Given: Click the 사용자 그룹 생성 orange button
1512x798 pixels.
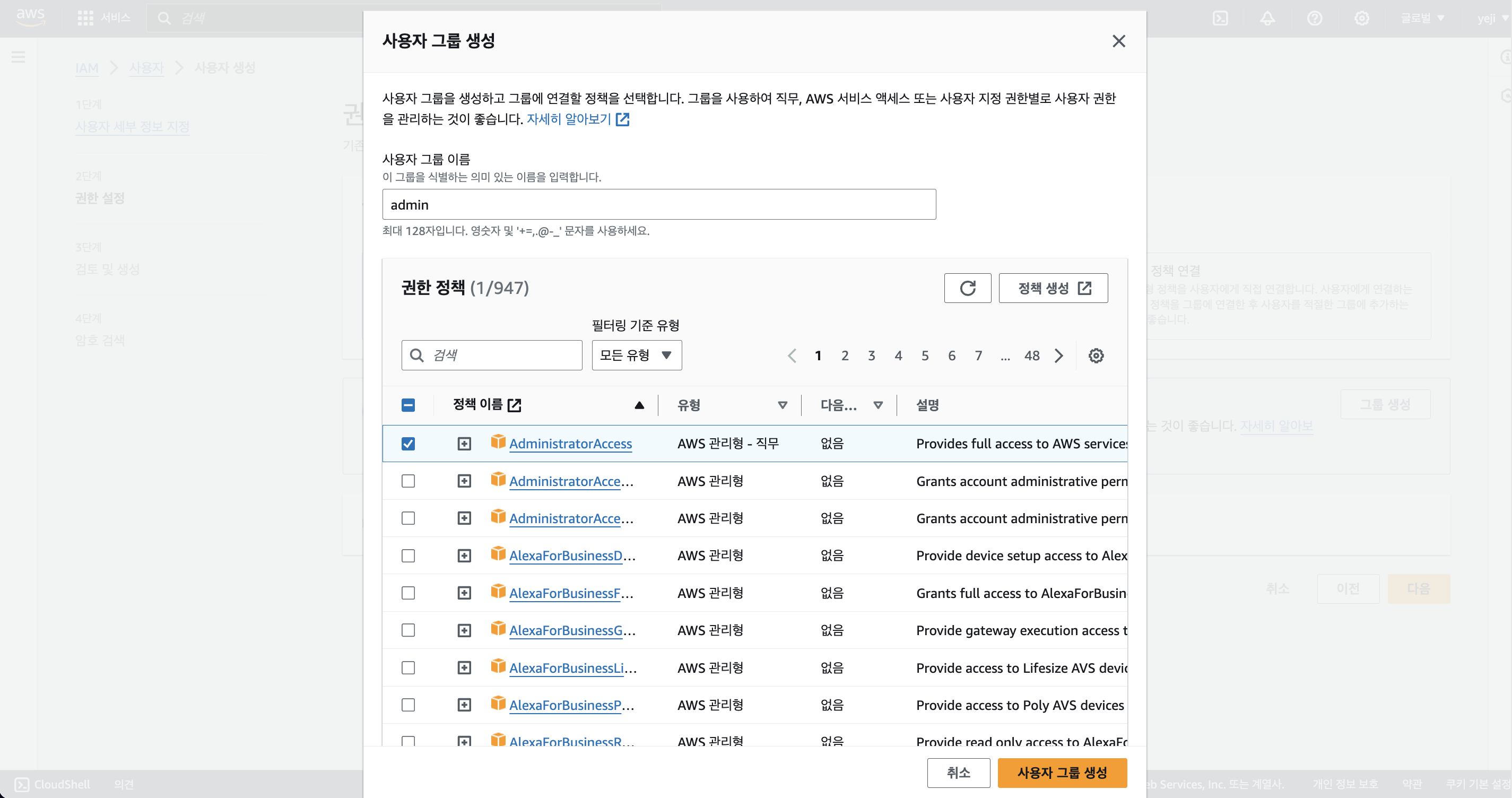Looking at the screenshot, I should [1061, 772].
